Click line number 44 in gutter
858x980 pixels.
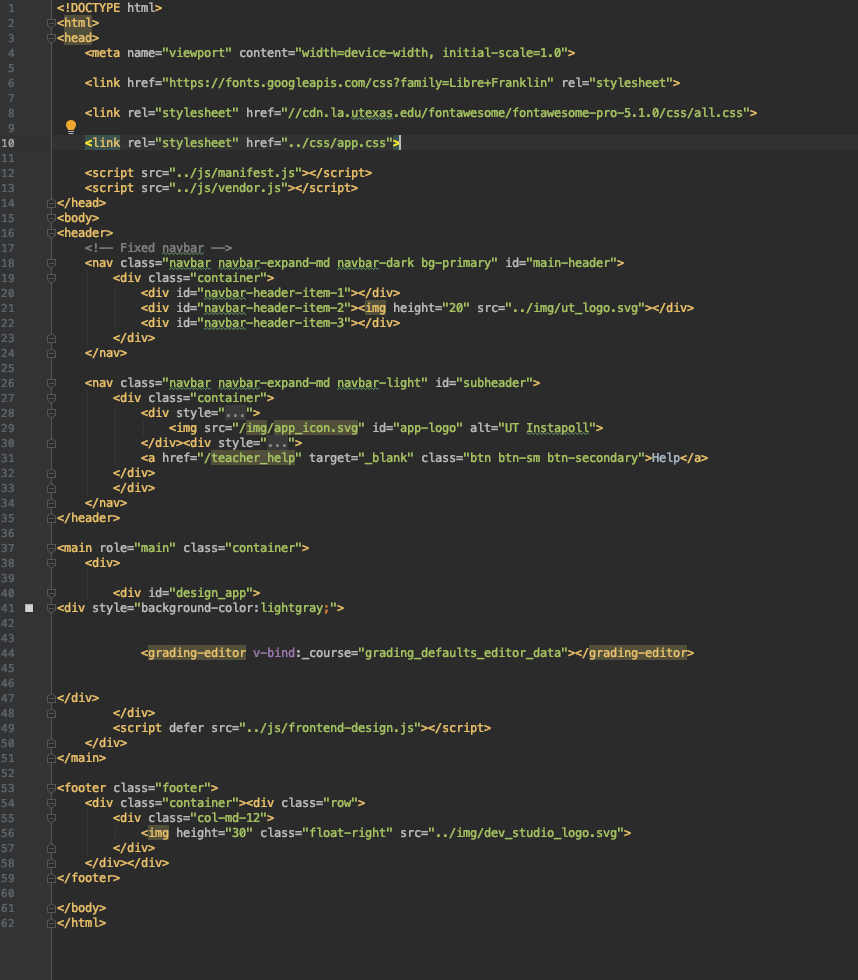[7, 653]
